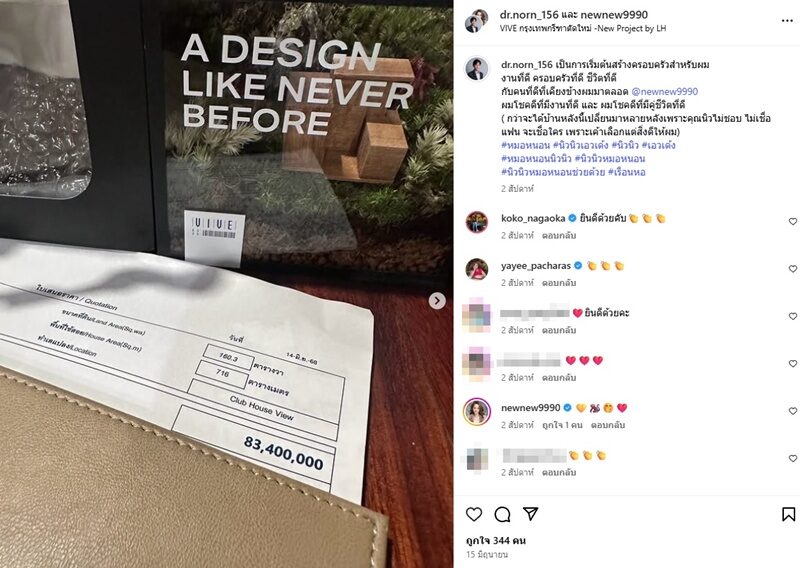Open the three-dot more options menu
Image resolution: width=800 pixels, height=568 pixels.
(787, 21)
